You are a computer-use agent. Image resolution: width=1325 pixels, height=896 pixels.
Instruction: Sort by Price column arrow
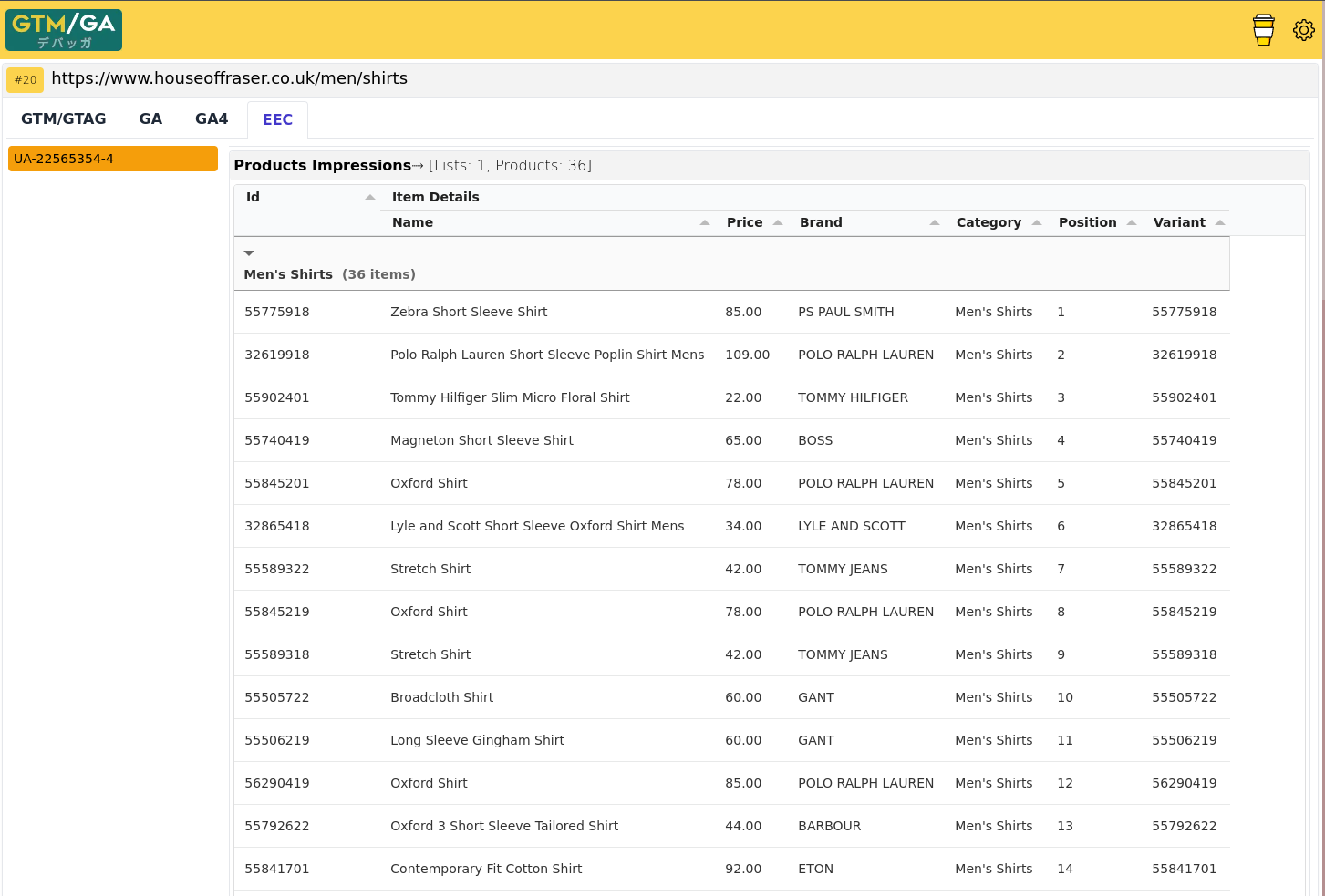pyautogui.click(x=778, y=222)
